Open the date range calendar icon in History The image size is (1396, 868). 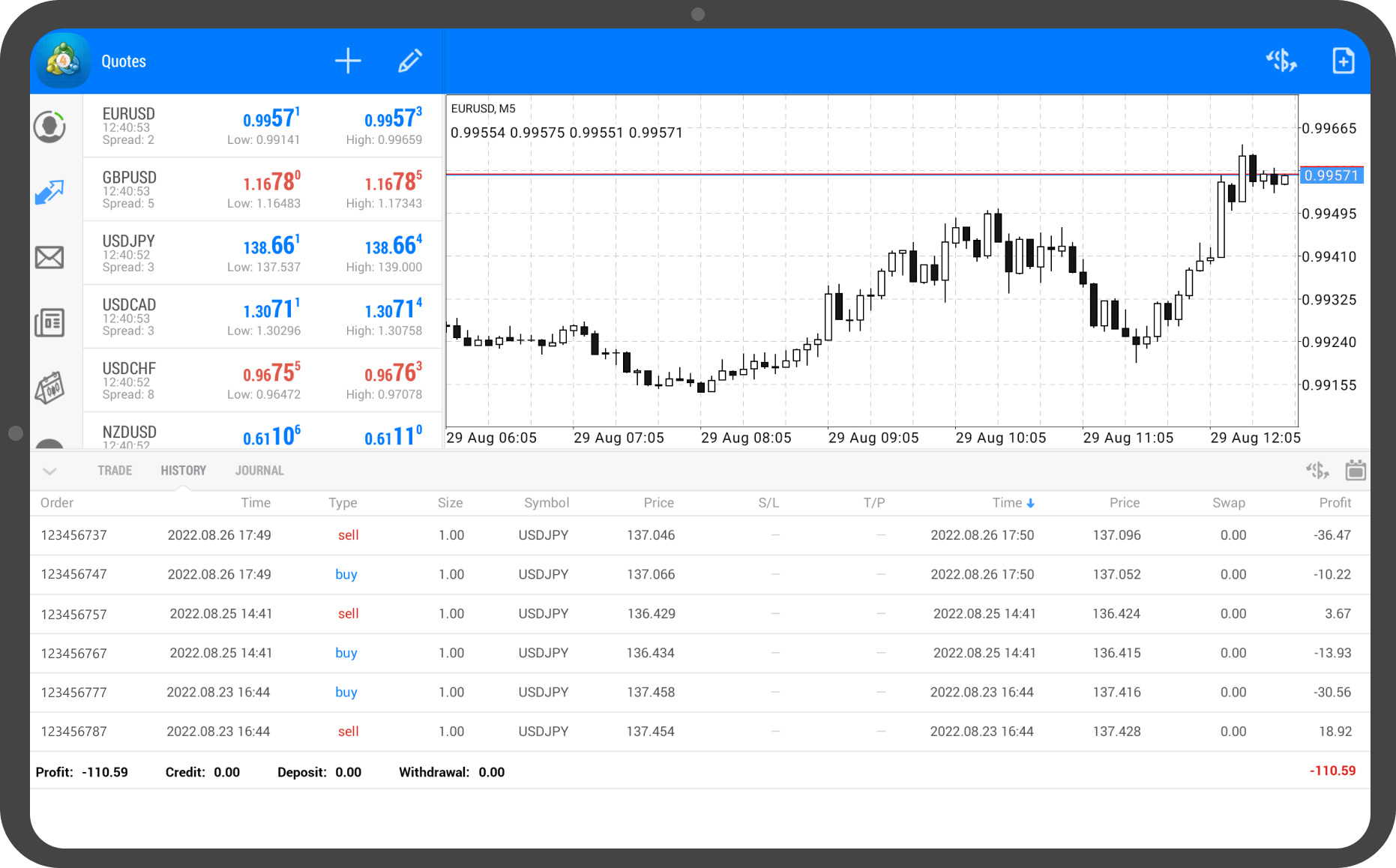click(1356, 471)
